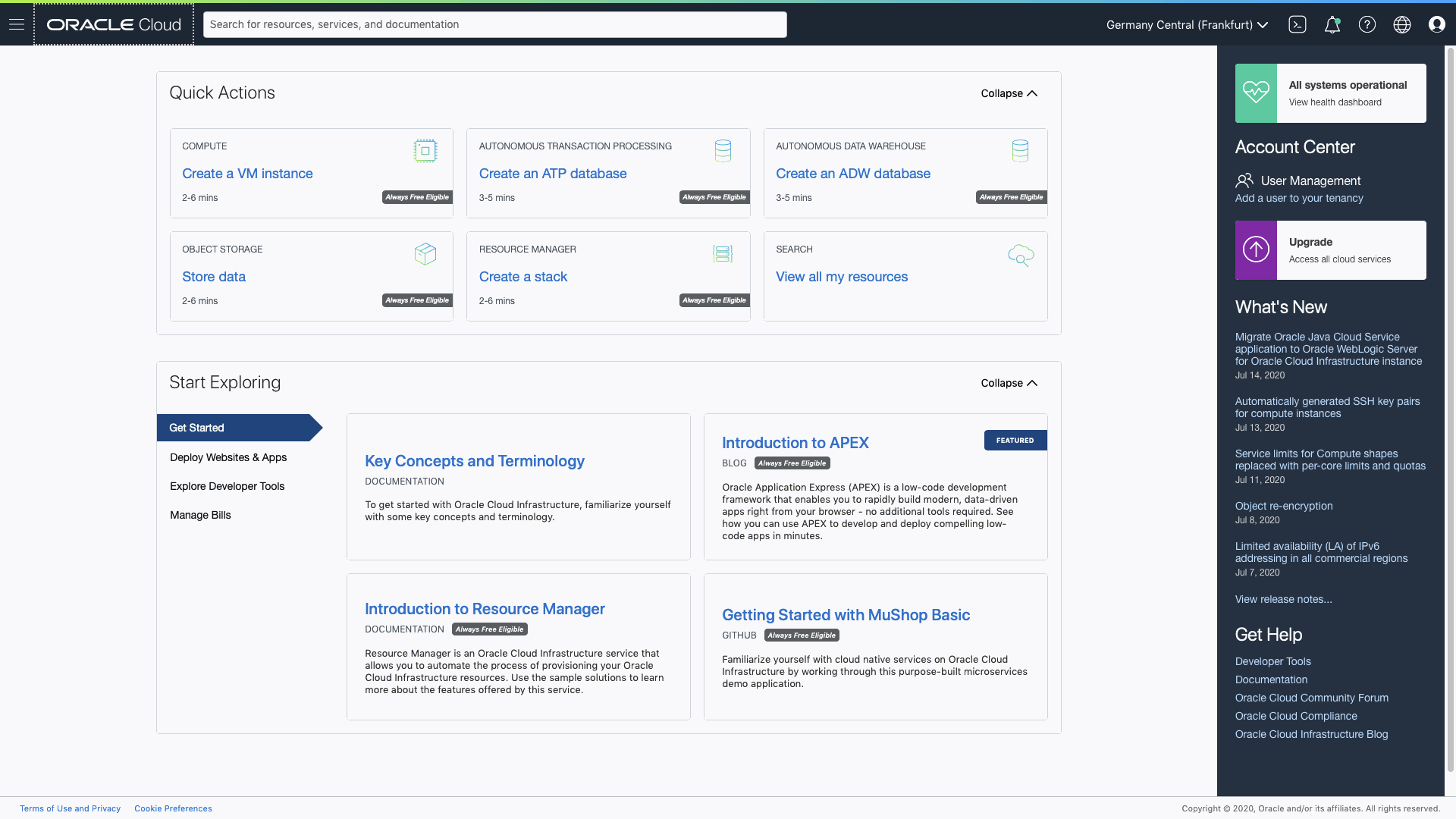Click the Compute chip icon
The width and height of the screenshot is (1456, 819).
425,150
